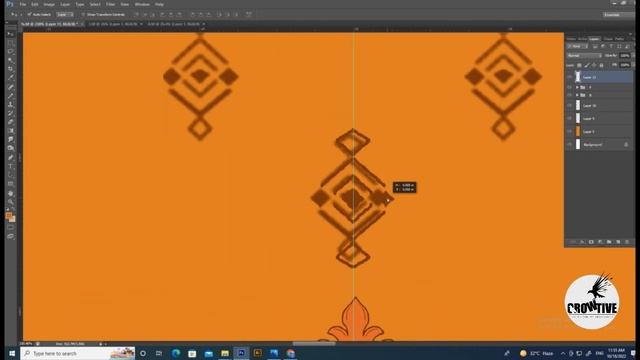Screen dimensions: 640x360
Task: Open the Essentials workspace dropdown
Action: [618, 15]
